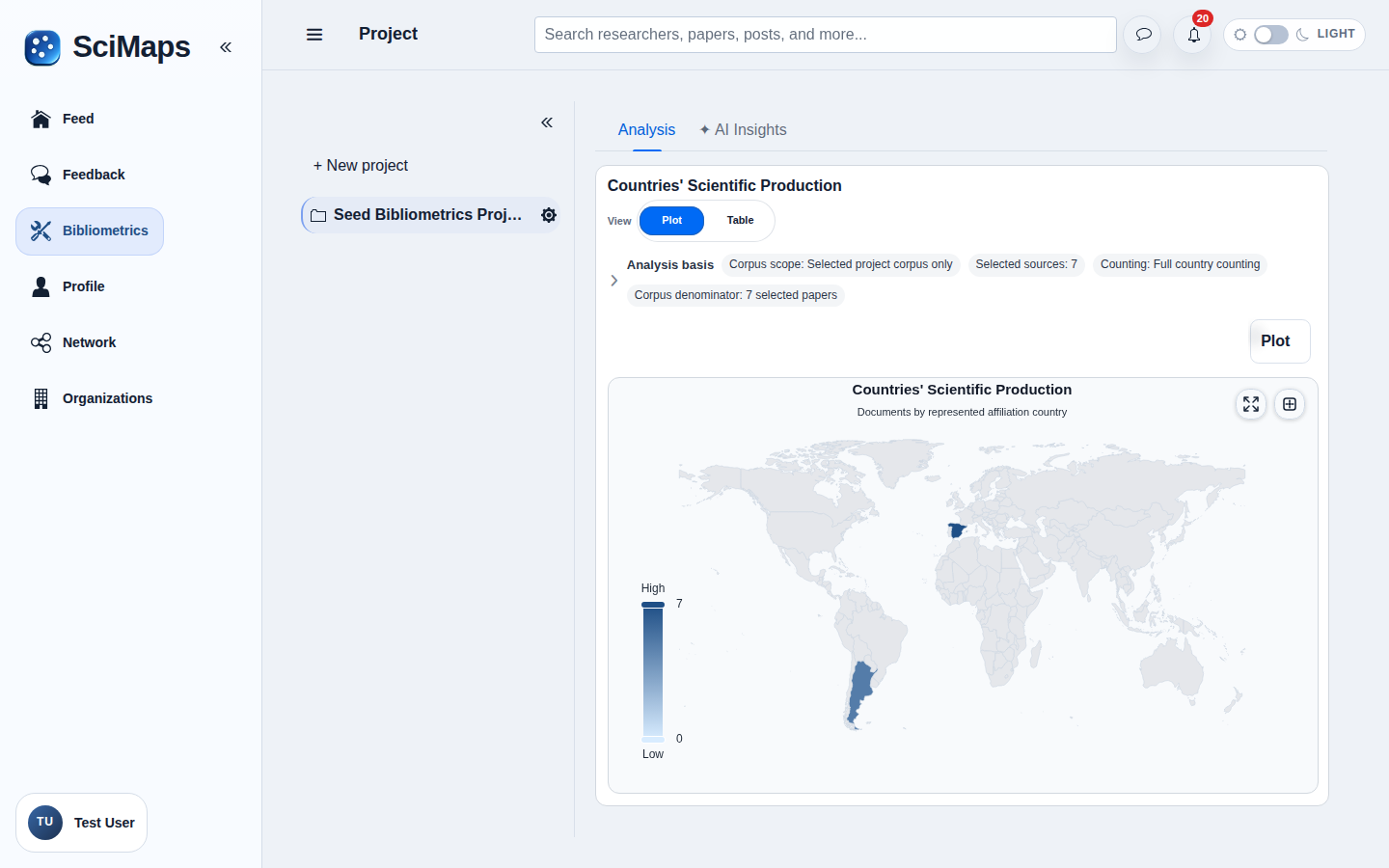Create a new project
The image size is (1389, 868).
tap(361, 166)
